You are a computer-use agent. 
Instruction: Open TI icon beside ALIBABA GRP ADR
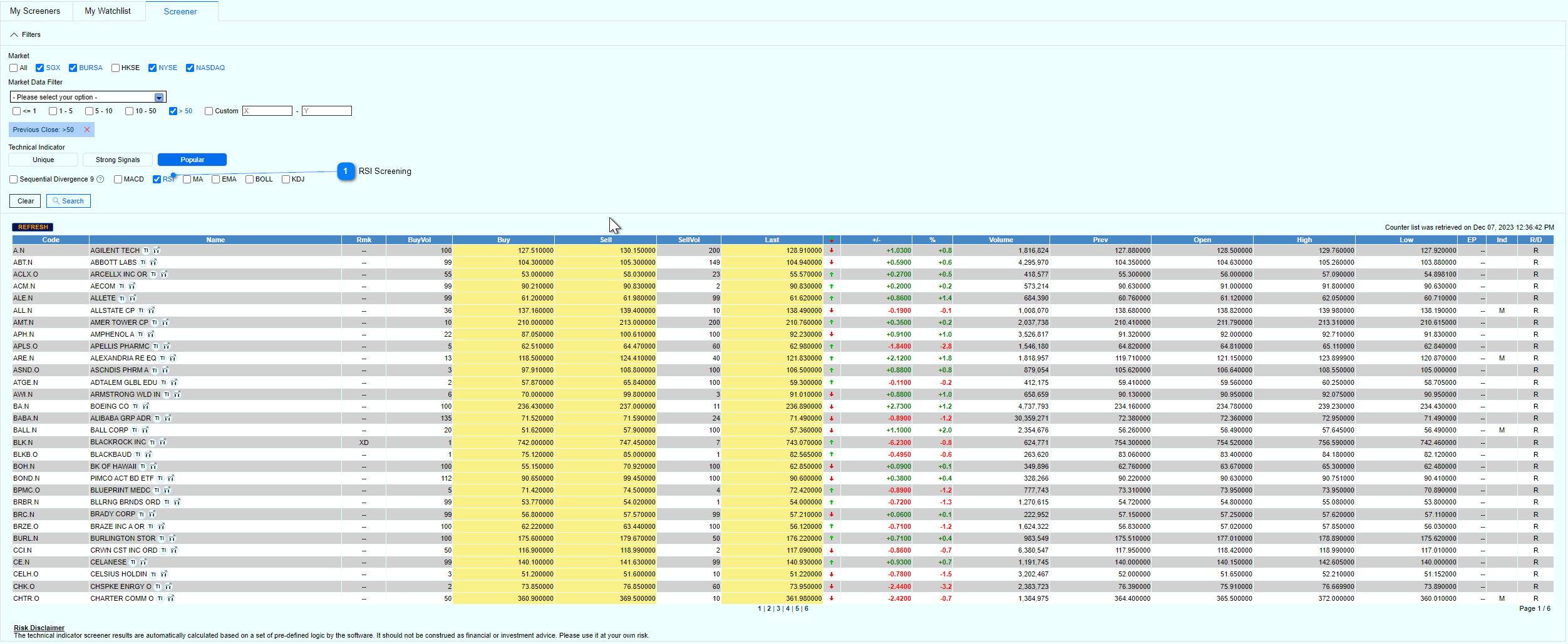point(157,418)
